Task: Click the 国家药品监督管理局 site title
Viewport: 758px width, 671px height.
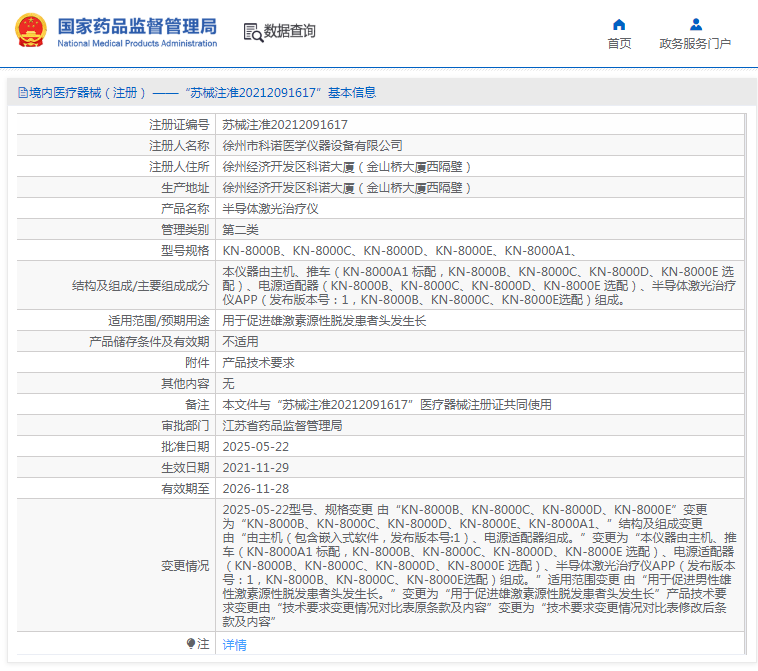Action: [x=136, y=25]
